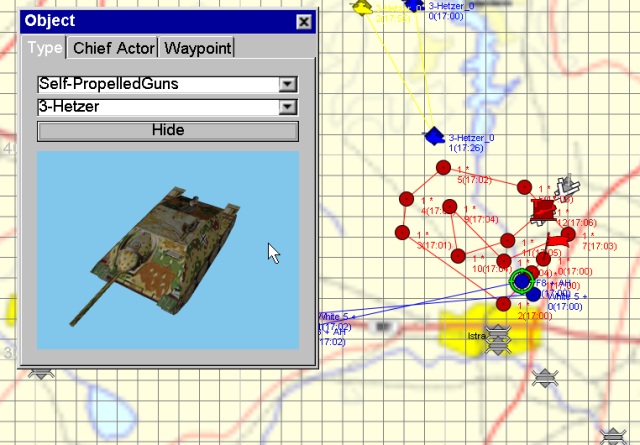
Task: Close the Object dialog
Action: (x=304, y=21)
